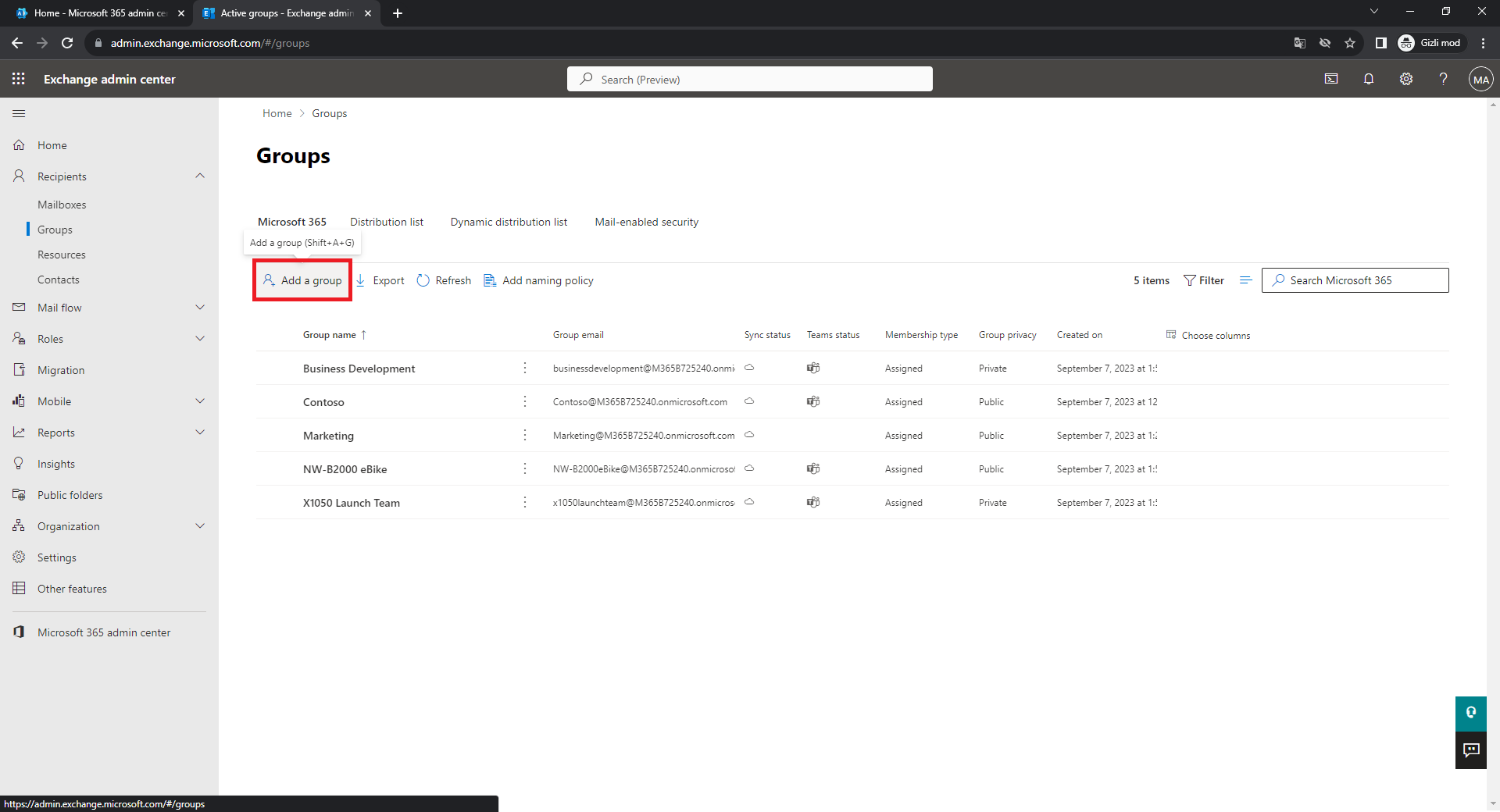Expand the Mail flow section
This screenshot has height=812, width=1500.
200,308
